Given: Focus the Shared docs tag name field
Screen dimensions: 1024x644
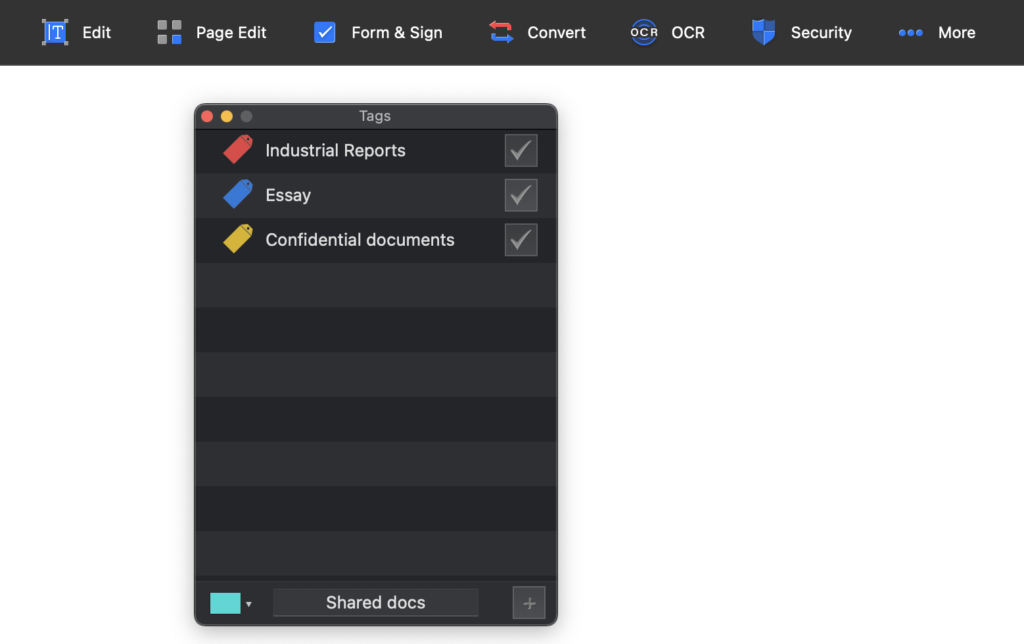Looking at the screenshot, I should point(376,602).
